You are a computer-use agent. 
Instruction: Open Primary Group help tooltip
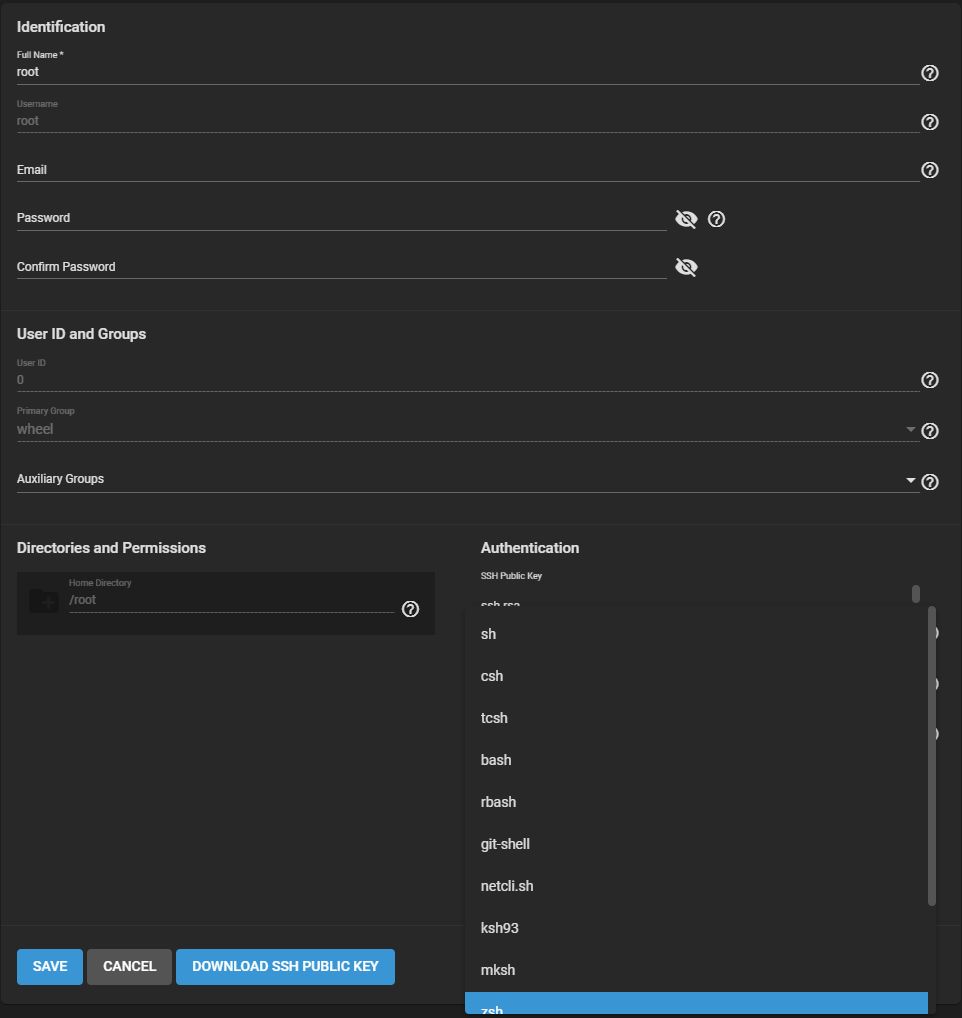coord(929,431)
